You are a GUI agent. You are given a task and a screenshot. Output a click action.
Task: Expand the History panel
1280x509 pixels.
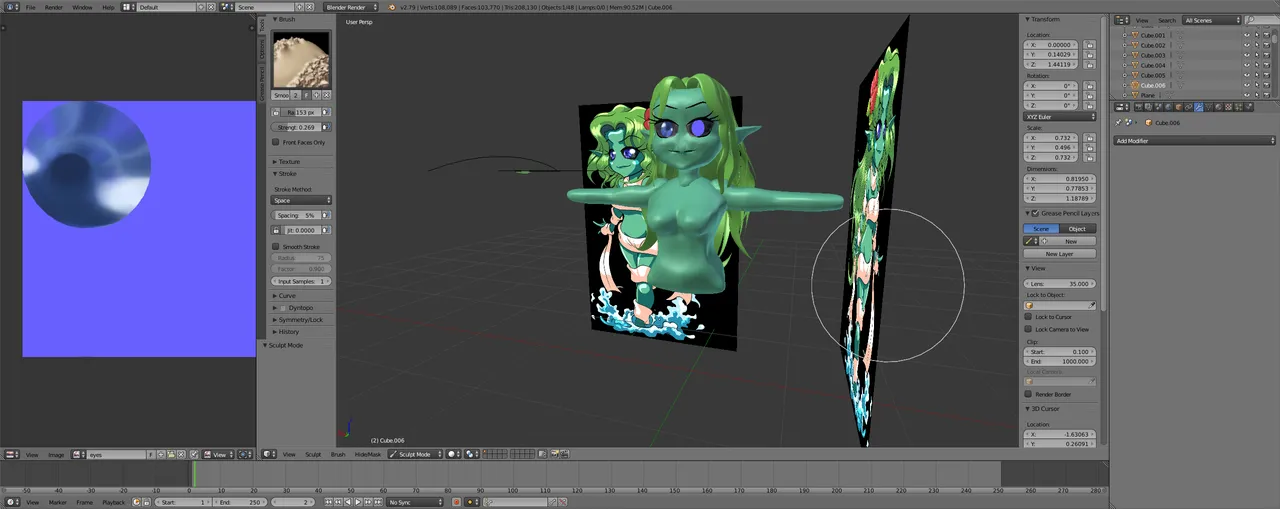pos(288,332)
